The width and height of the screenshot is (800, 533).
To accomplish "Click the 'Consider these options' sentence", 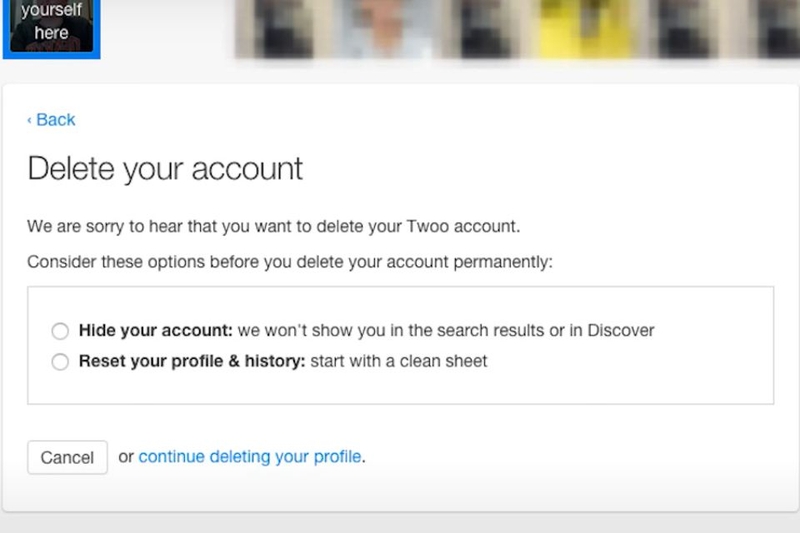I will coord(289,262).
